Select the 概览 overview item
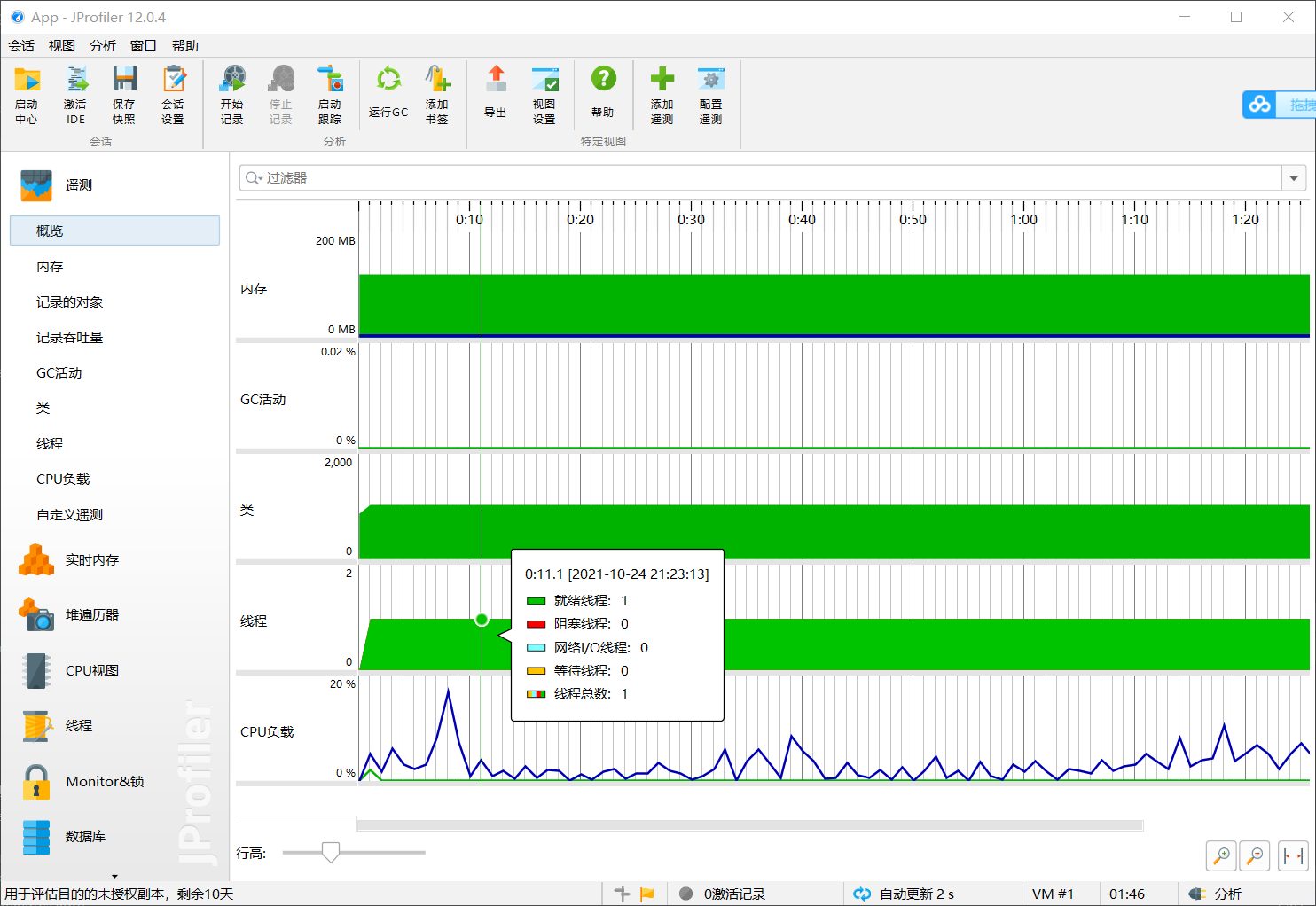The height and width of the screenshot is (906, 1316). 114,230
